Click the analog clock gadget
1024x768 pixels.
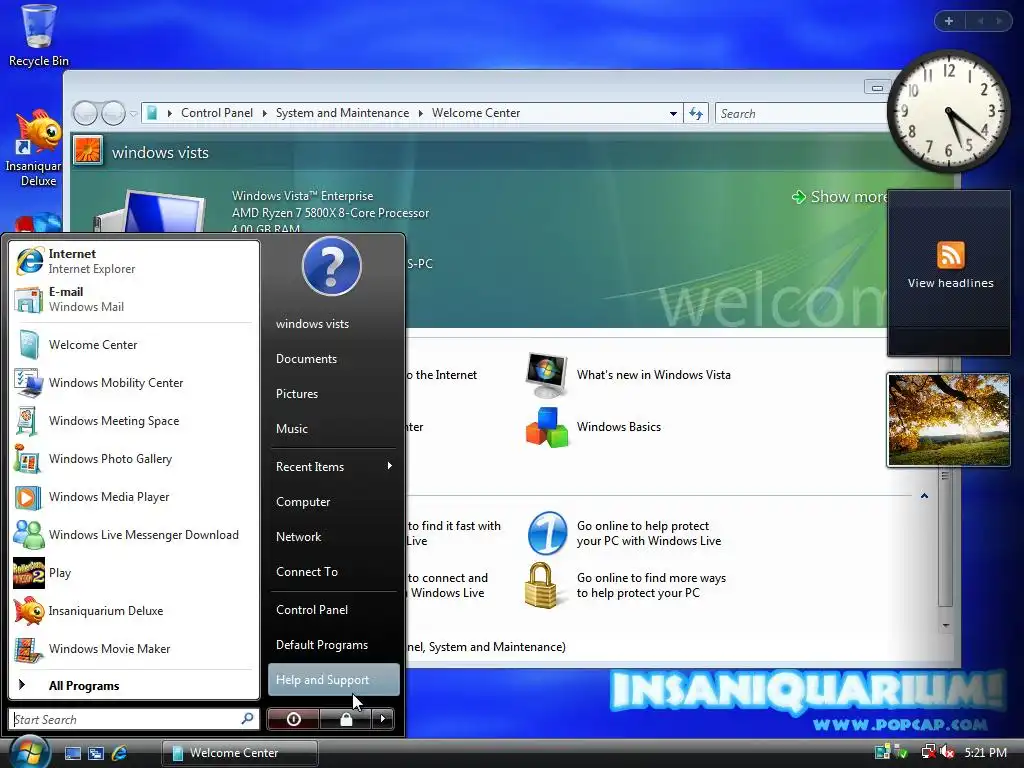(x=948, y=111)
